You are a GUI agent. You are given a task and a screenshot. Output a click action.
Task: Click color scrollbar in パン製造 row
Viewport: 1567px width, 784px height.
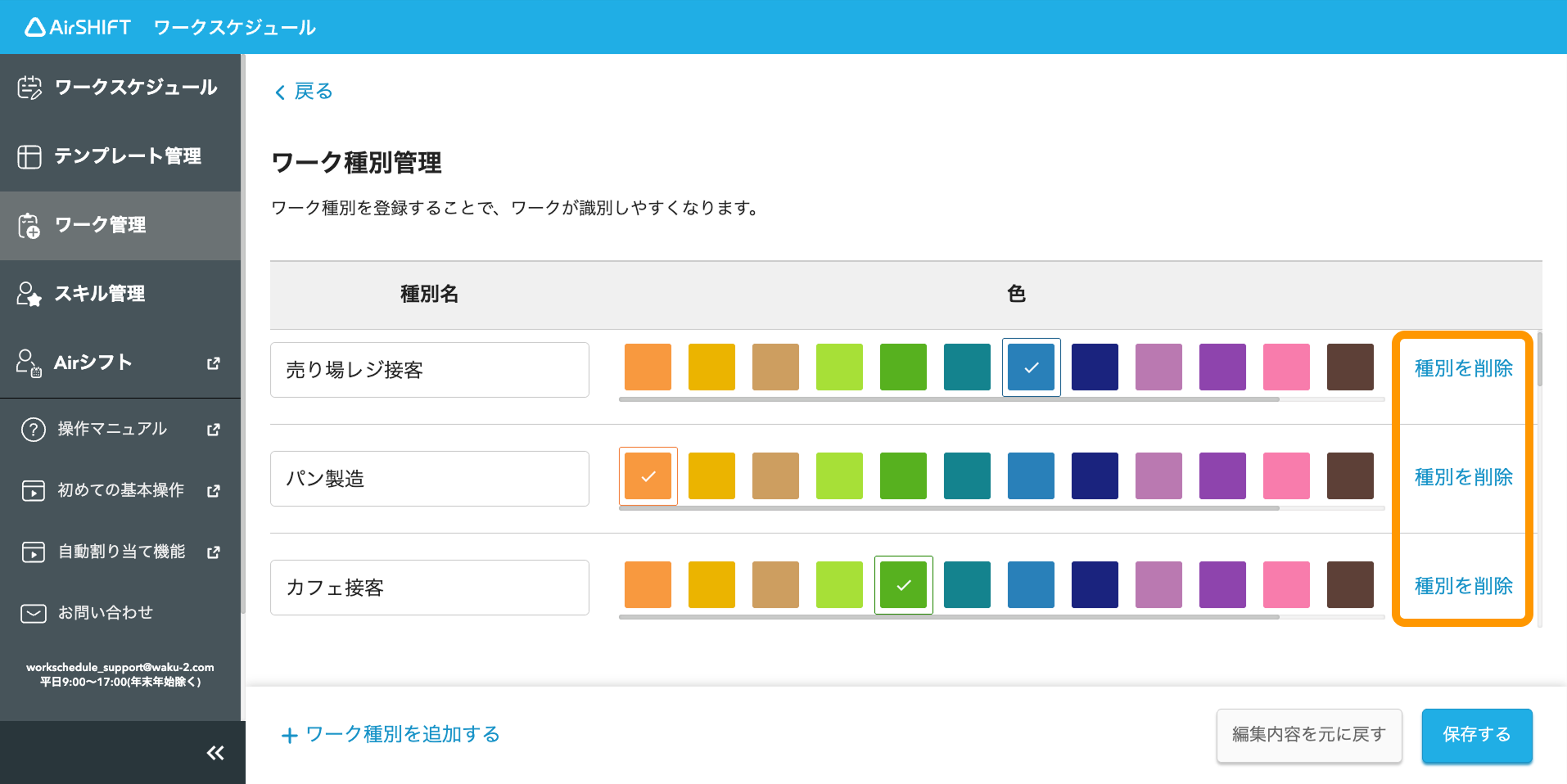coord(949,508)
